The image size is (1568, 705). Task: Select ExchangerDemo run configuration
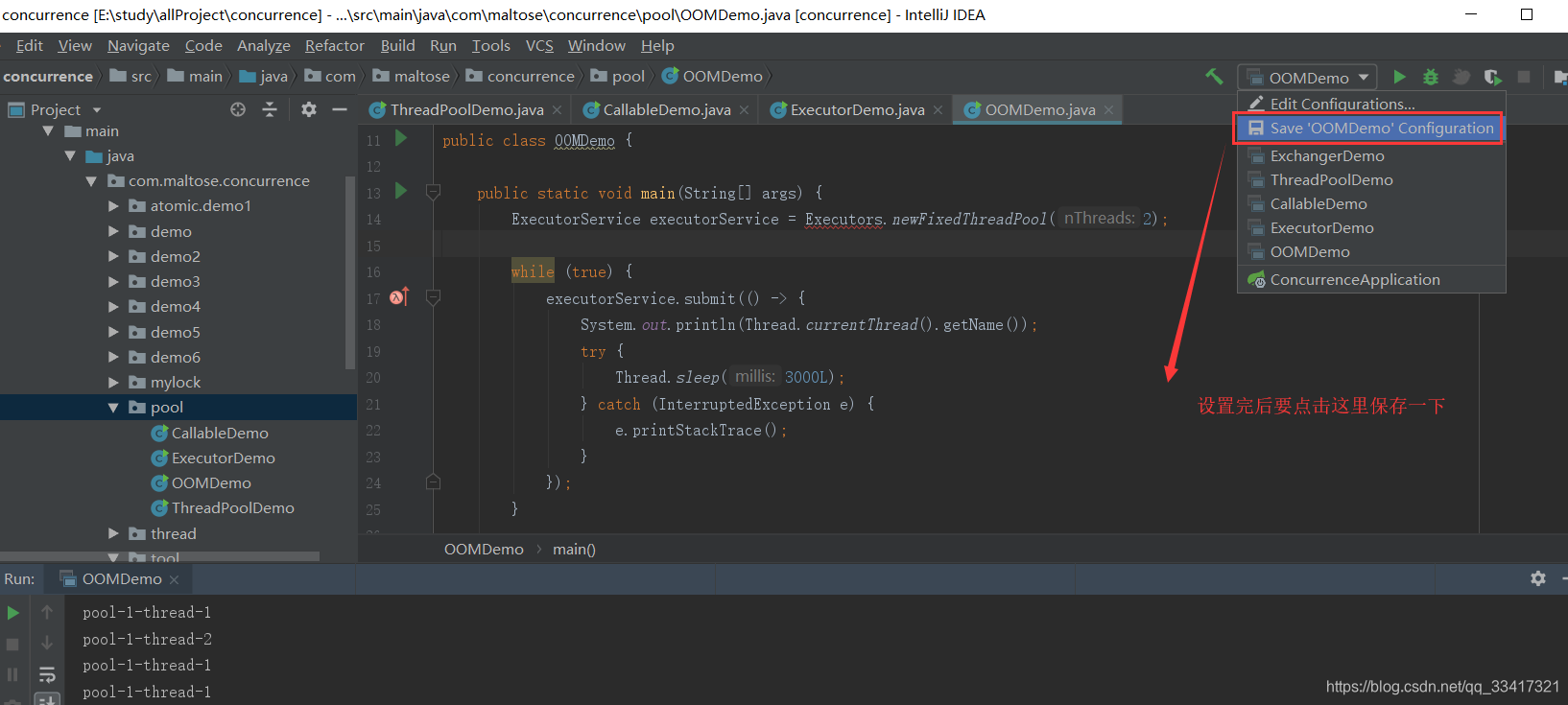tap(1371, 155)
